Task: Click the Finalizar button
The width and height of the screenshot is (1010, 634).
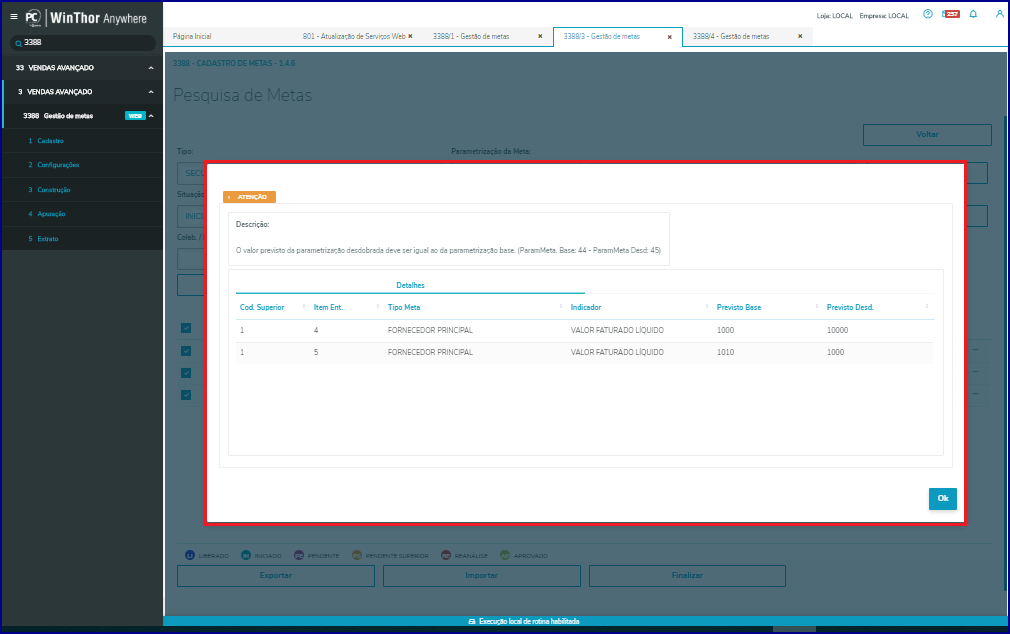Action: pos(687,576)
